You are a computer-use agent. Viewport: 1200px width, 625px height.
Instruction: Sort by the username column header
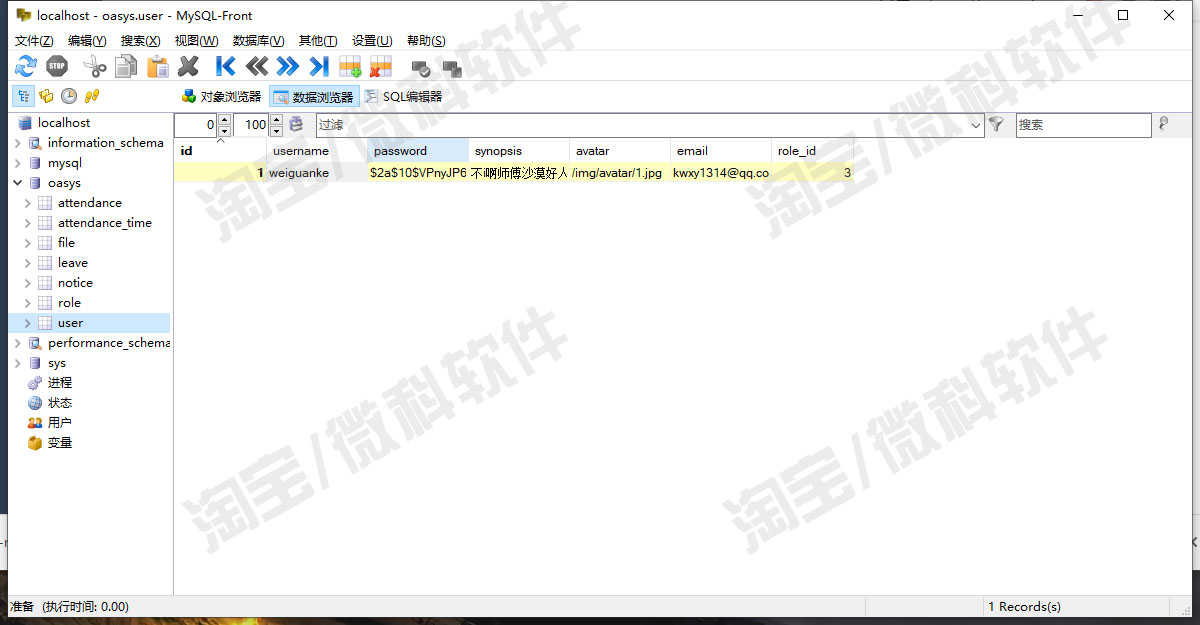pos(317,151)
